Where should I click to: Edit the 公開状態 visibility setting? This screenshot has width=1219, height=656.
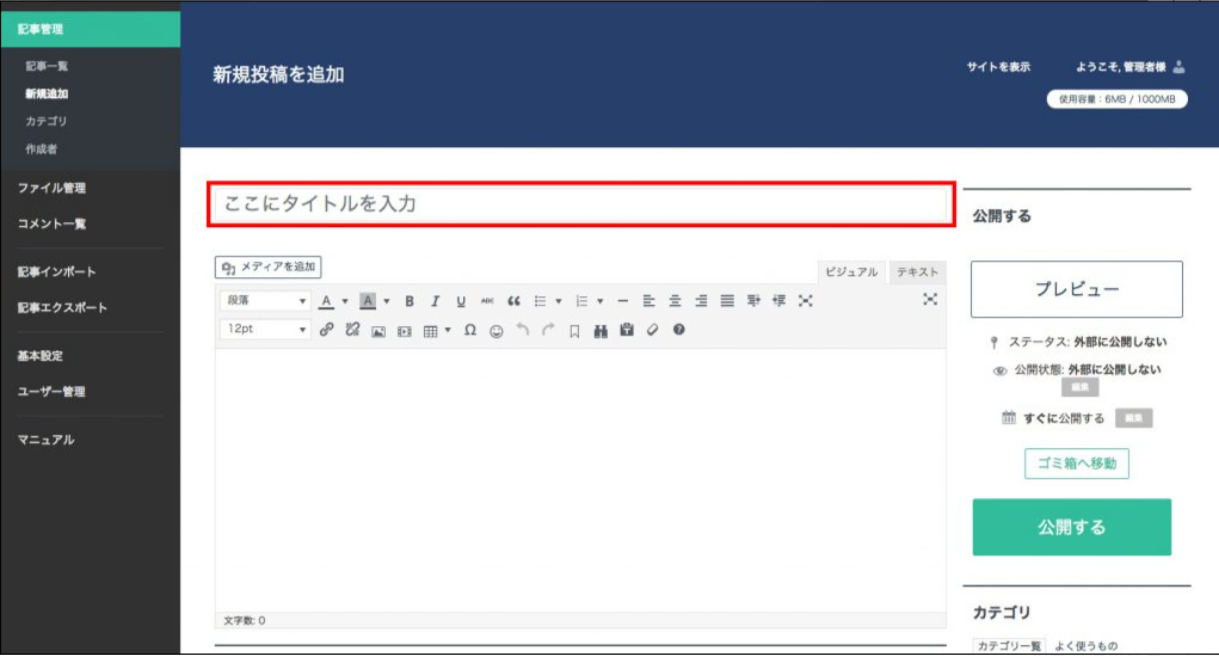tap(1080, 388)
